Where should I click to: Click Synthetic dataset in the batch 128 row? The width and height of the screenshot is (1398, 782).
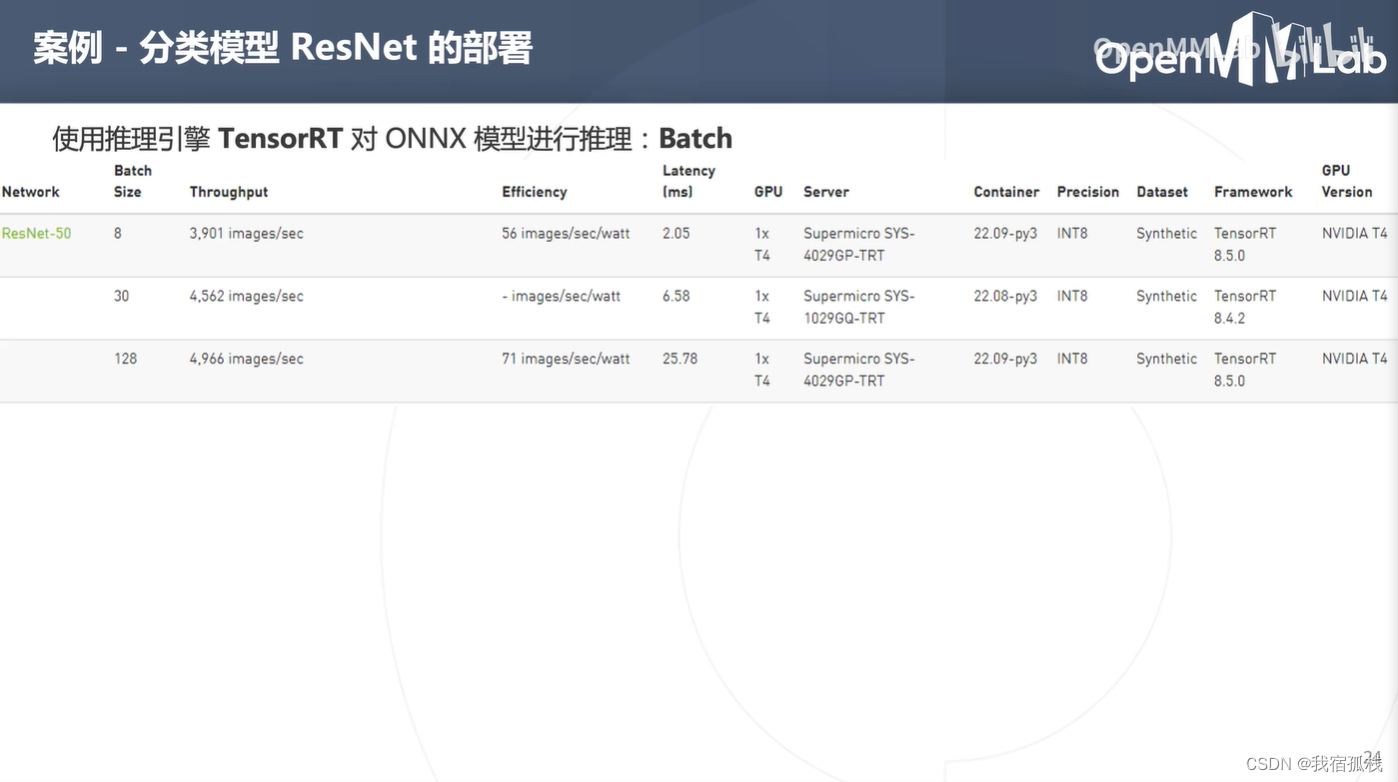coord(1166,359)
